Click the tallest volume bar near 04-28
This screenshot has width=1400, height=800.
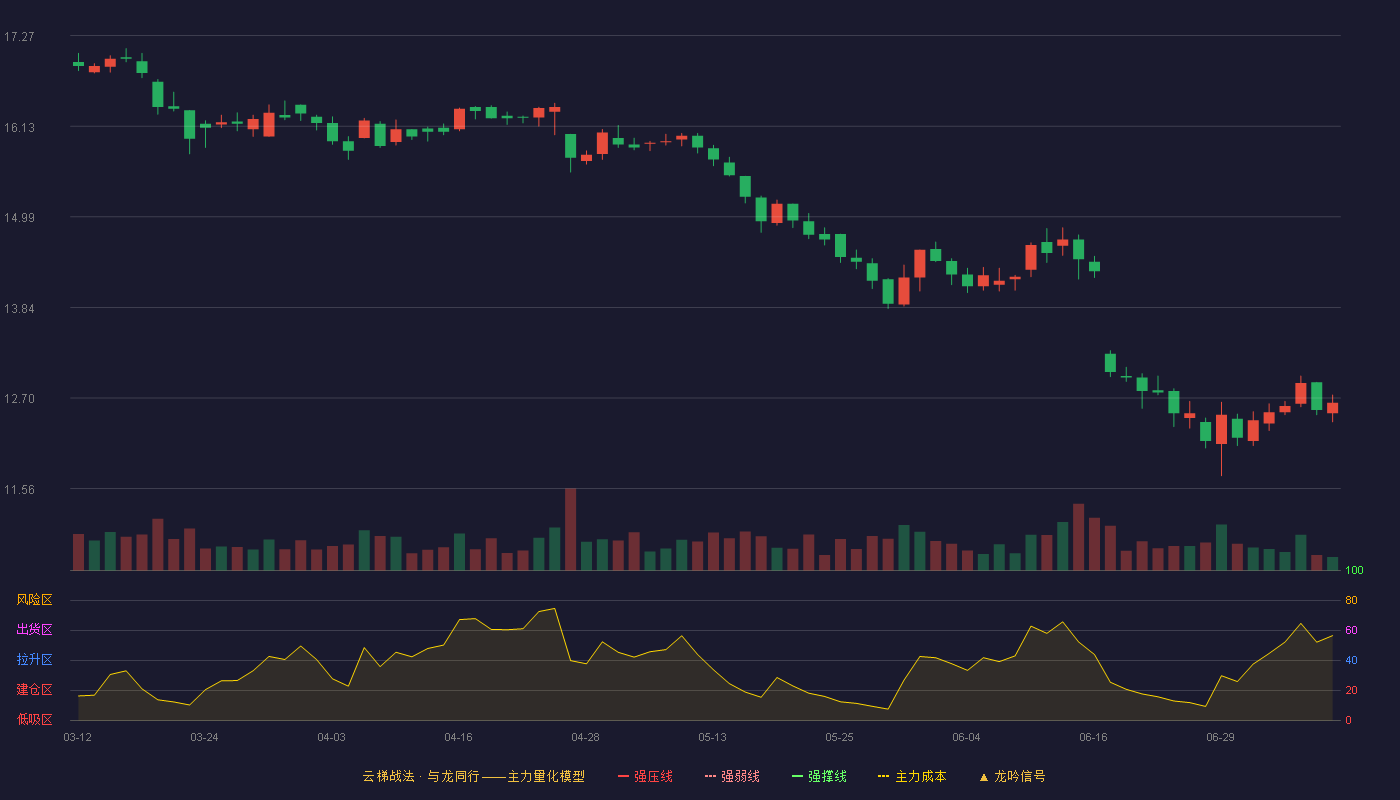(x=570, y=529)
